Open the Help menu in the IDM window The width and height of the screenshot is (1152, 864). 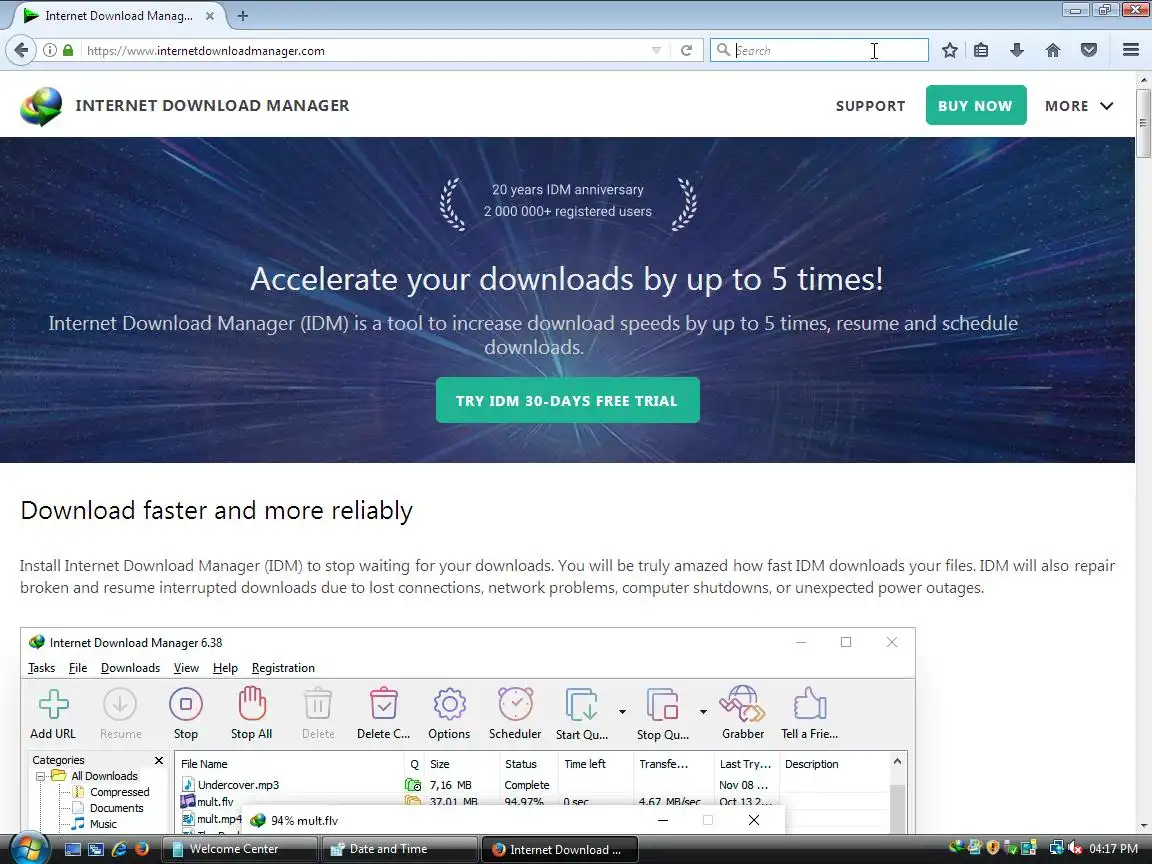coord(225,668)
